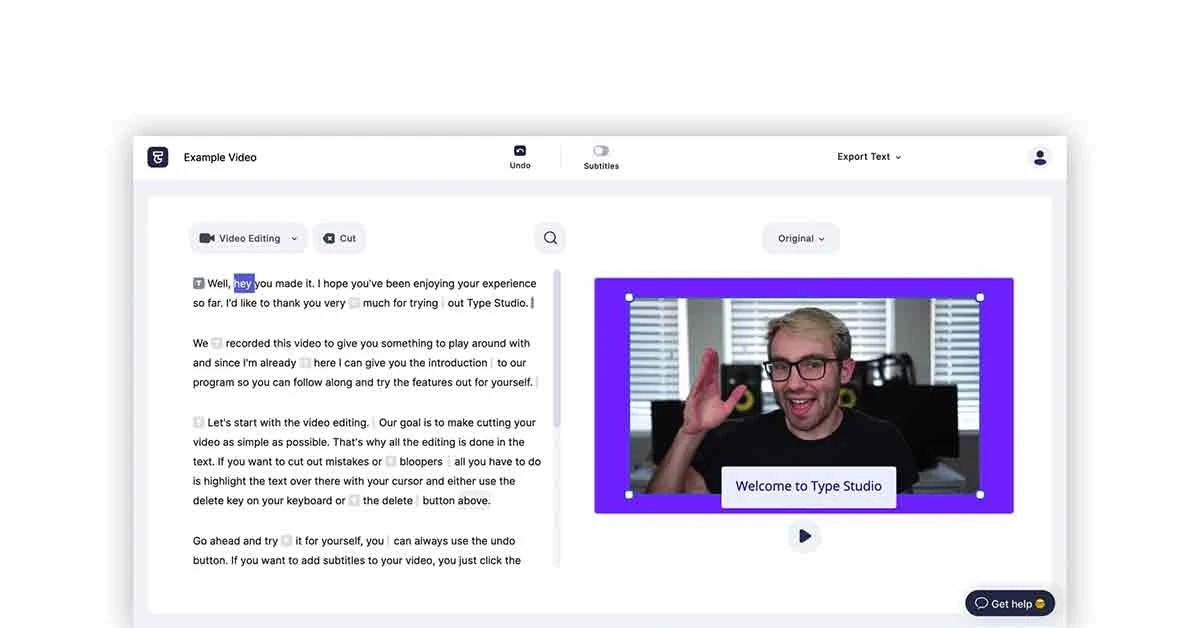Open search with the magnifying glass icon
Viewport: 1200px width, 628px height.
point(550,238)
